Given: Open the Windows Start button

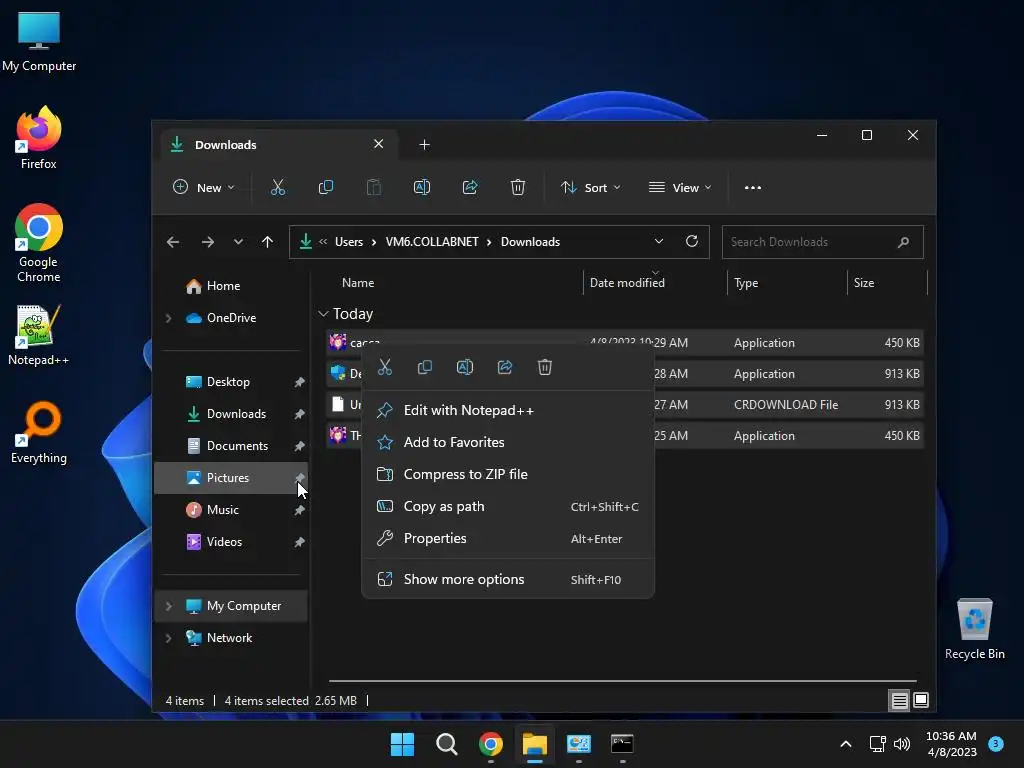Looking at the screenshot, I should pos(402,744).
